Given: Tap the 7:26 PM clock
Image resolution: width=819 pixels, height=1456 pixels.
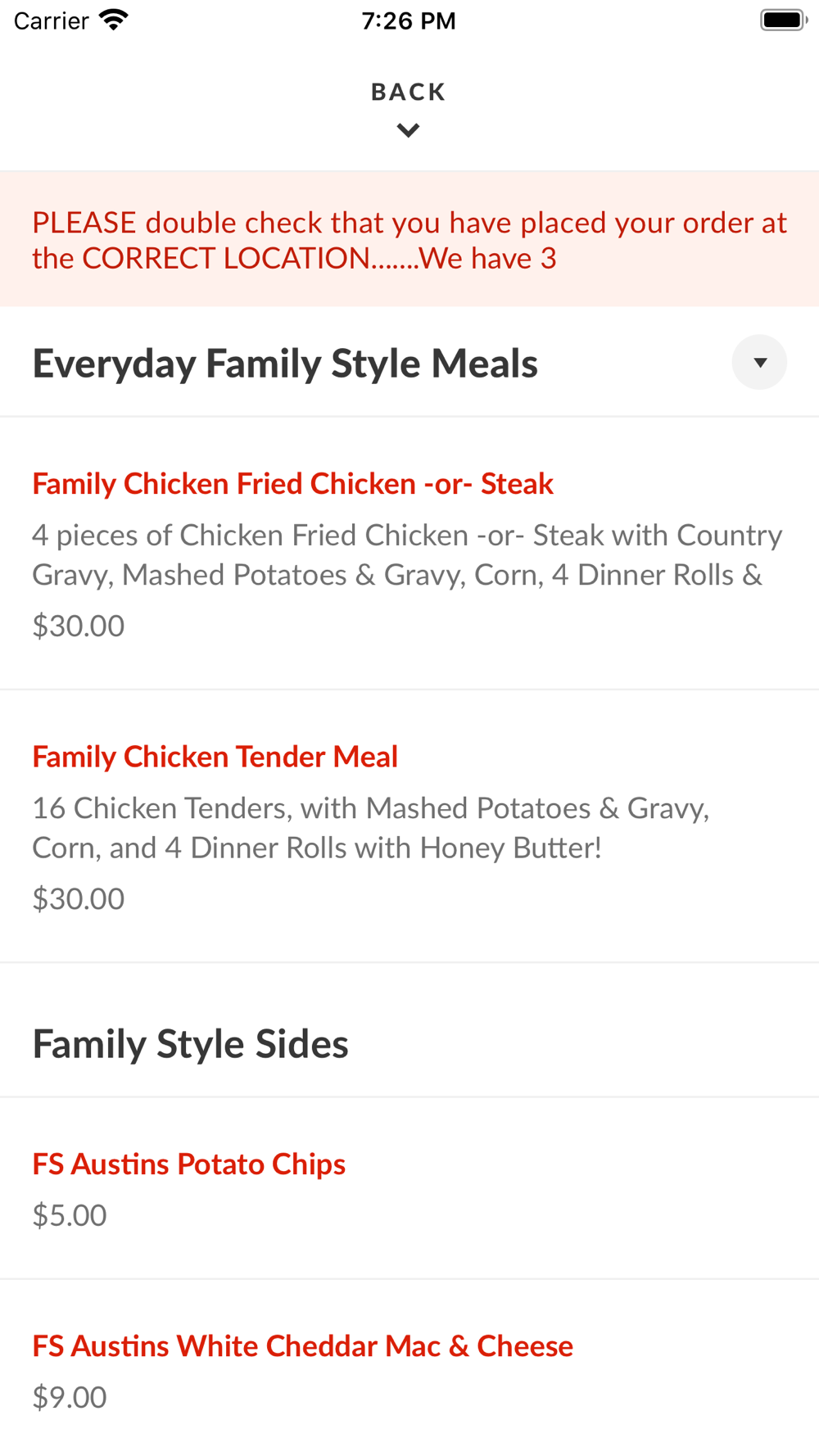Looking at the screenshot, I should [409, 20].
